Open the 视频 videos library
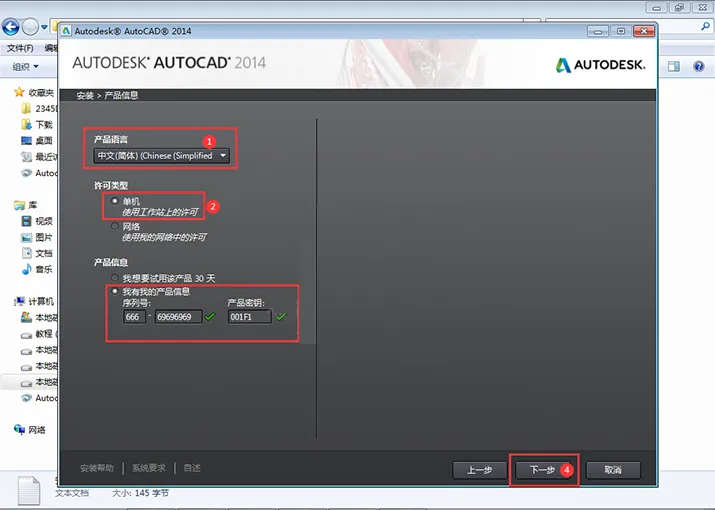The width and height of the screenshot is (715, 510). pos(43,221)
